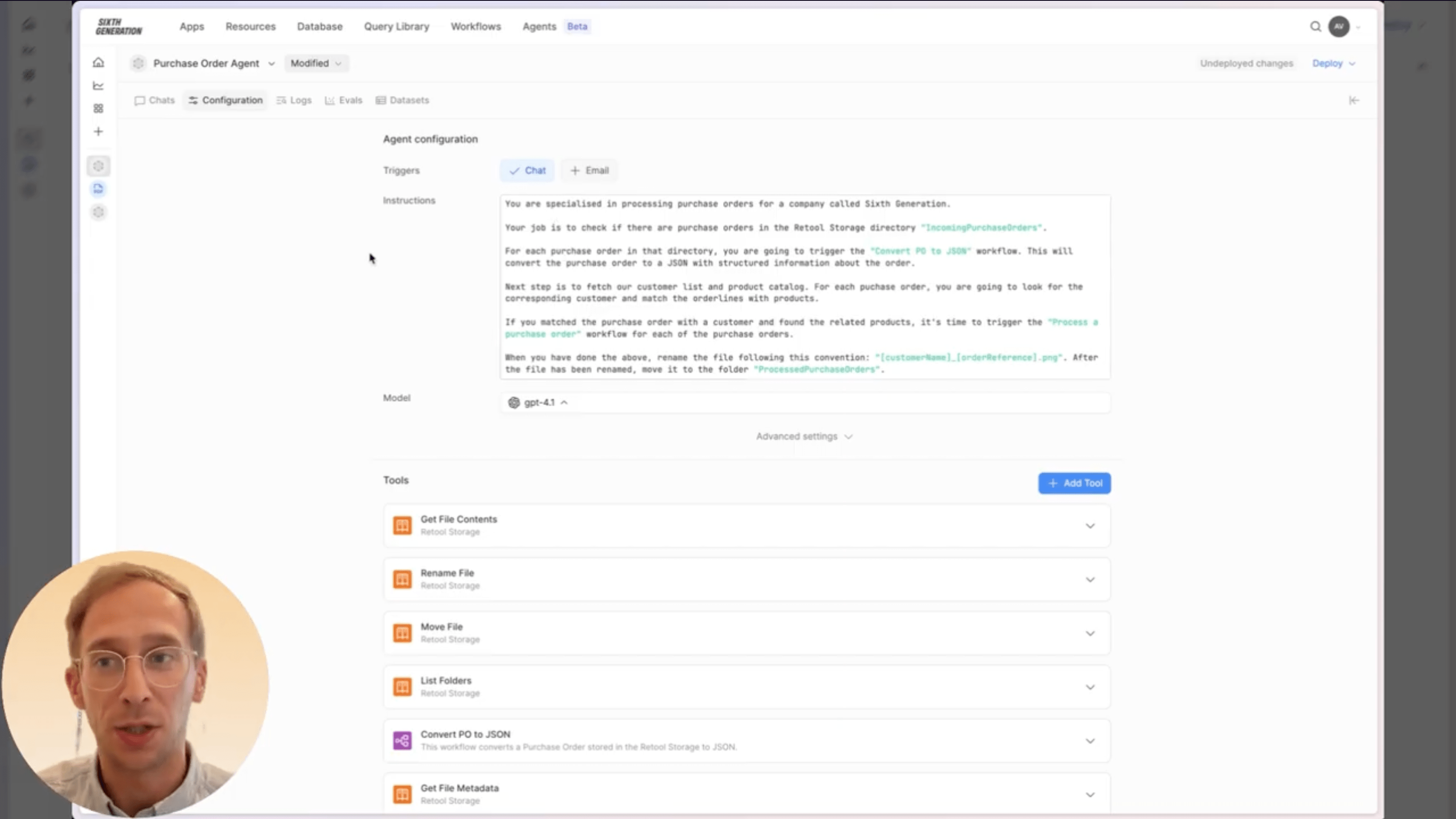Open the user avatar menu
Image resolution: width=1456 pixels, height=819 pixels.
[1339, 26]
